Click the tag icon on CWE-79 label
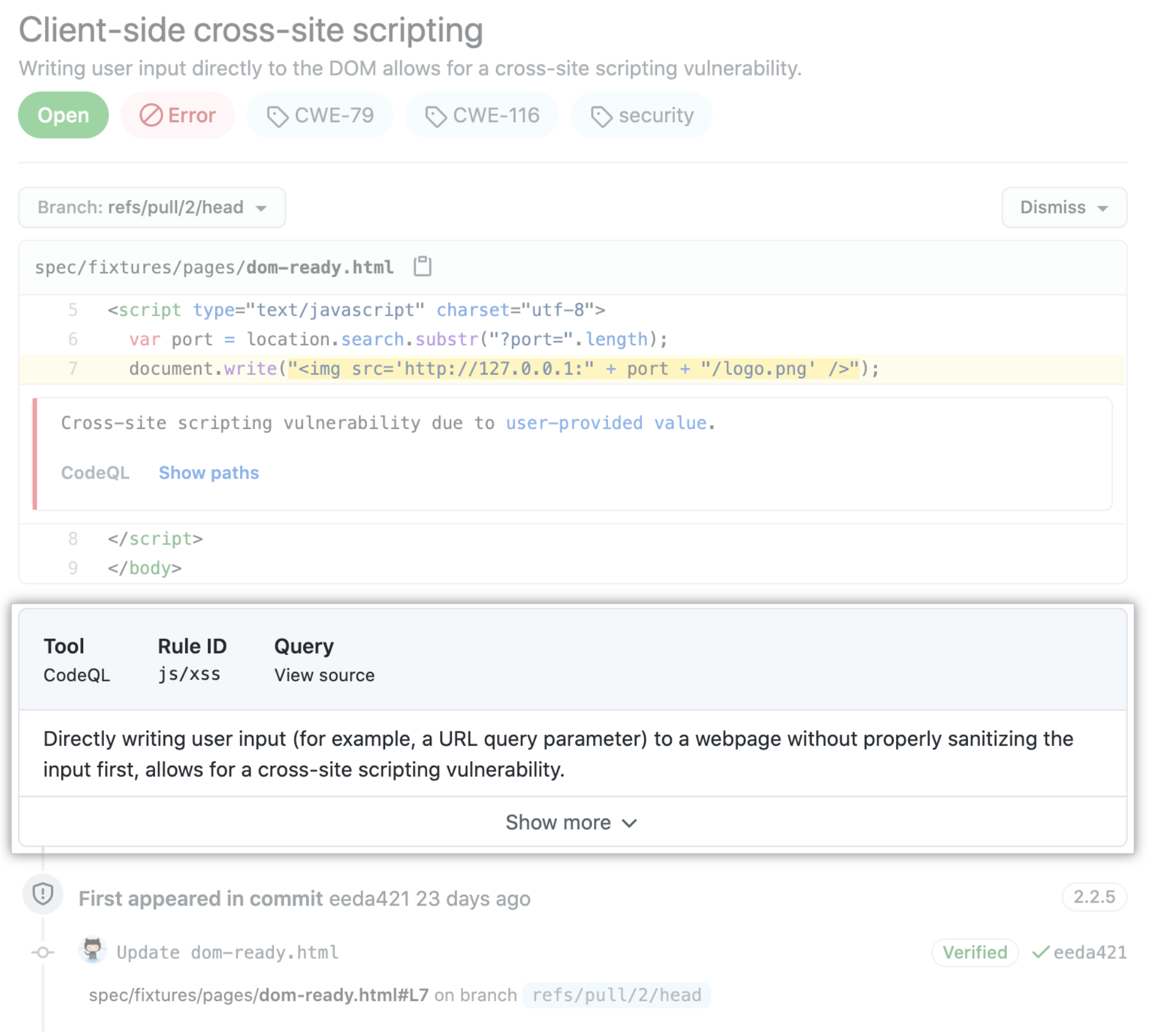The height and width of the screenshot is (1036, 1149). [x=279, y=116]
